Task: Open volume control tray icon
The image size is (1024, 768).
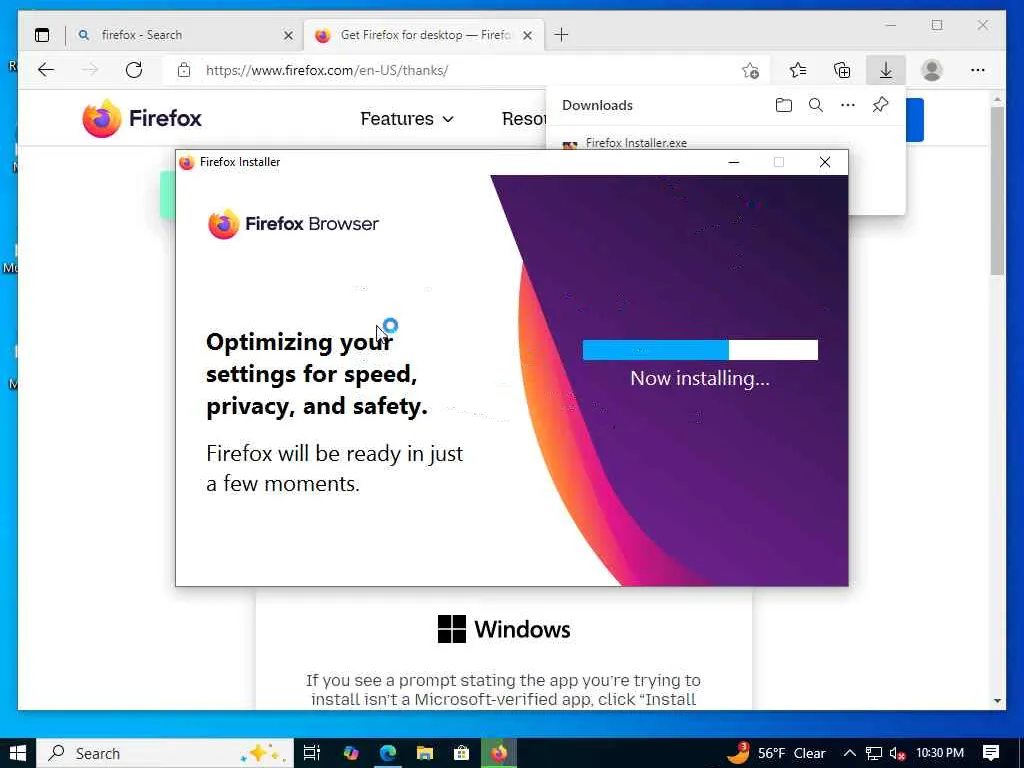Action: [x=897, y=754]
